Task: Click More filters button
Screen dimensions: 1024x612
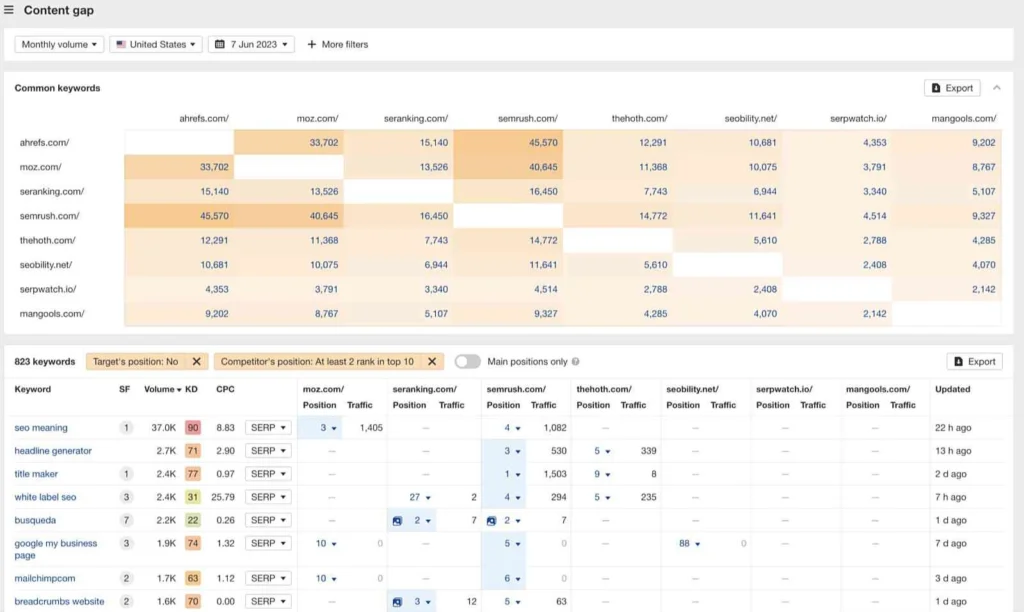Action: click(x=338, y=44)
